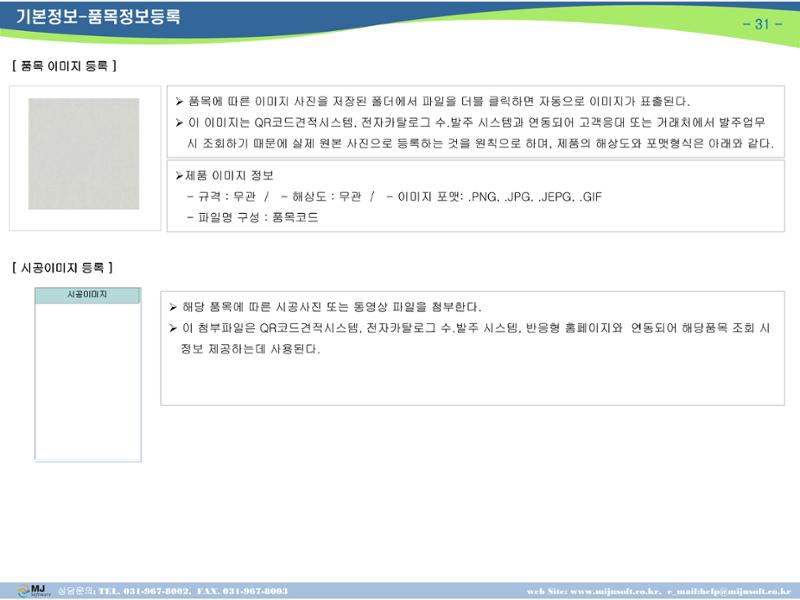
Task: Click the 시공이미지 column header
Action: pyautogui.click(x=87, y=295)
